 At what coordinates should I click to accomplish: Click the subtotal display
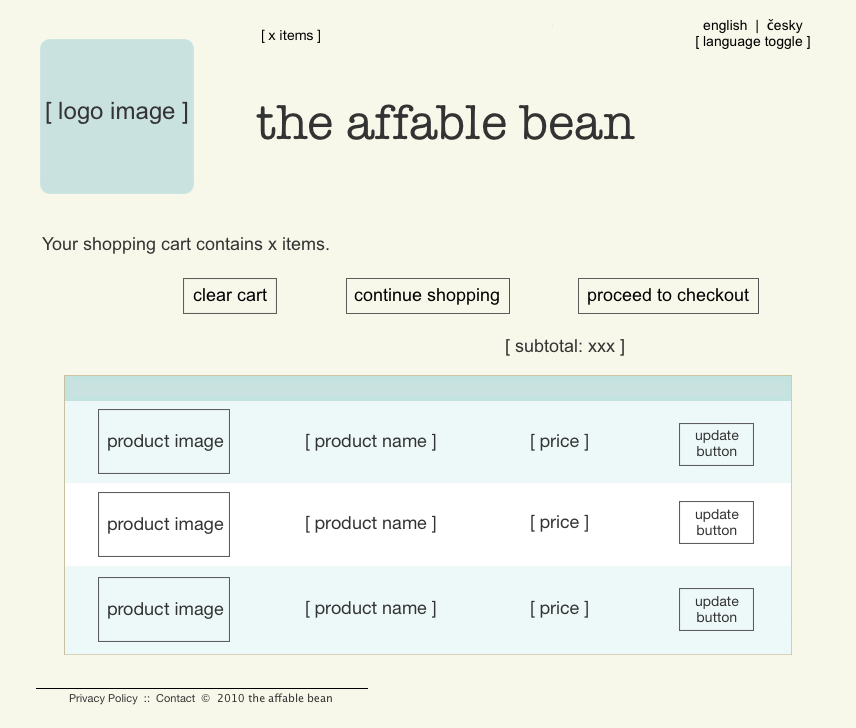[x=565, y=346]
